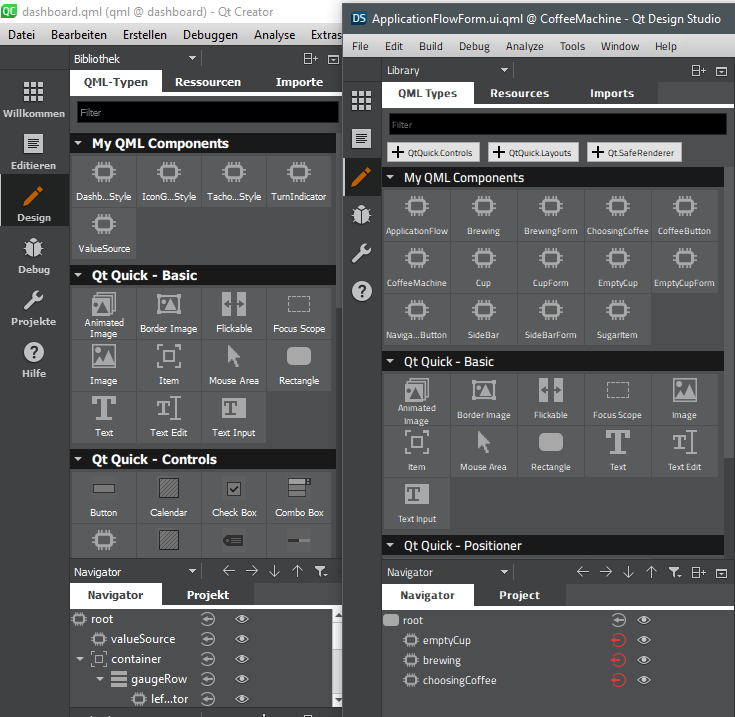Screen dimensions: 735x717
Task: Toggle visibility of emptyCup item
Action: [644, 640]
